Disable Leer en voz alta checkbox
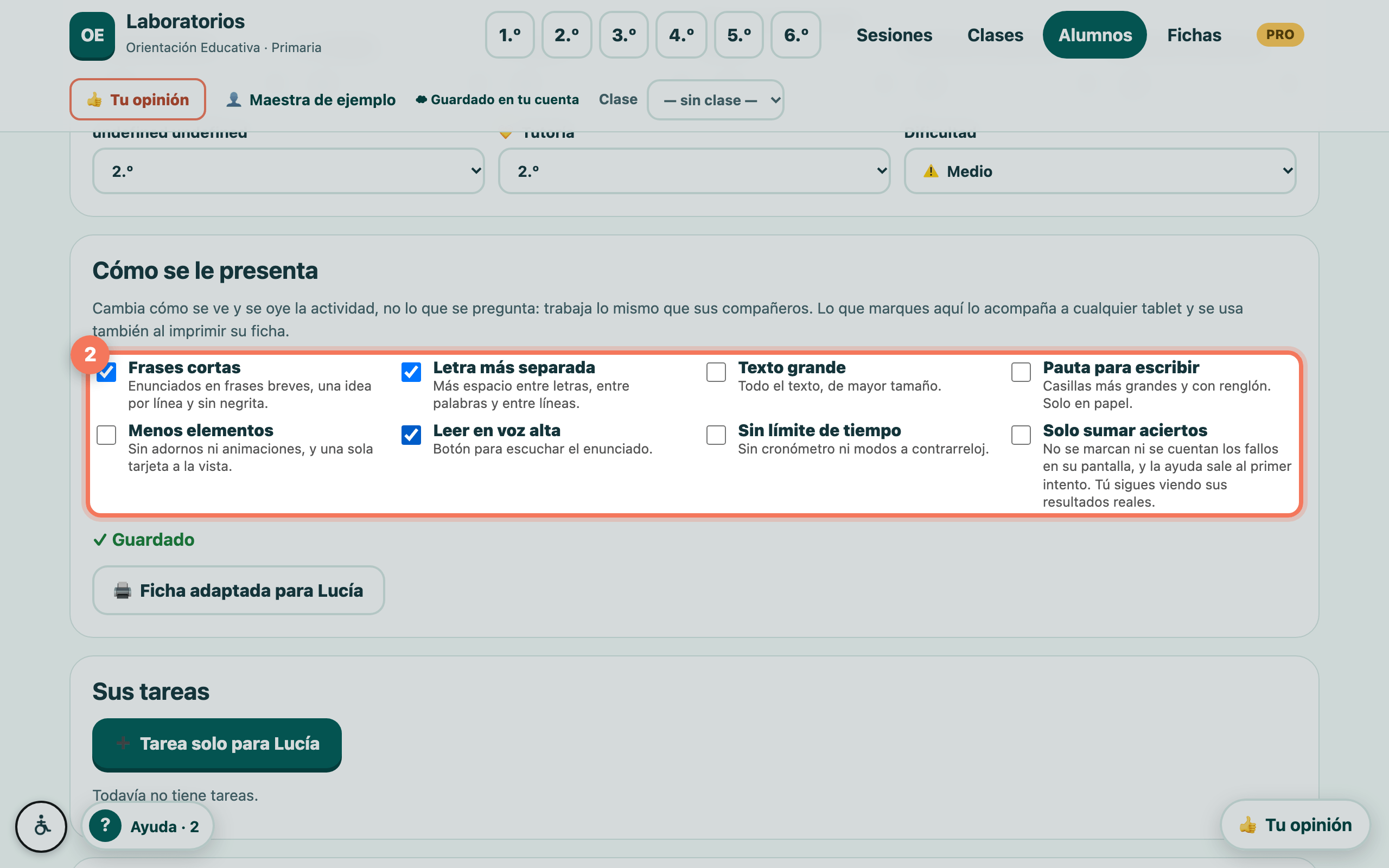 411,435
